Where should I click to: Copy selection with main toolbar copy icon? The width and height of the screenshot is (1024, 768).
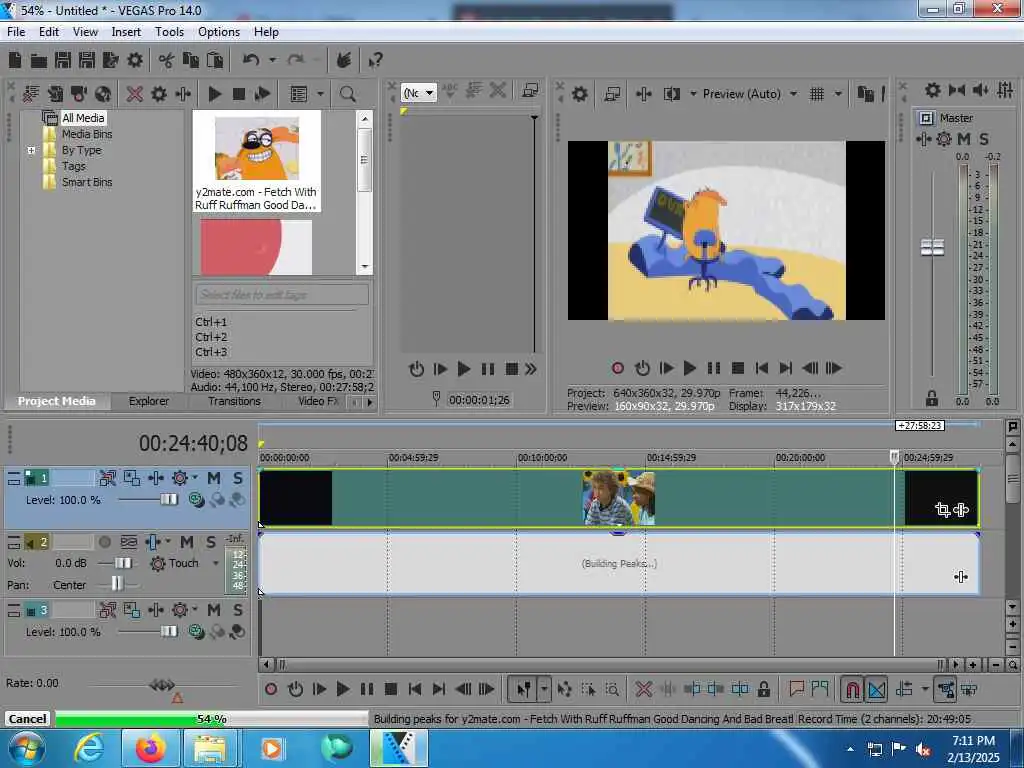[191, 60]
